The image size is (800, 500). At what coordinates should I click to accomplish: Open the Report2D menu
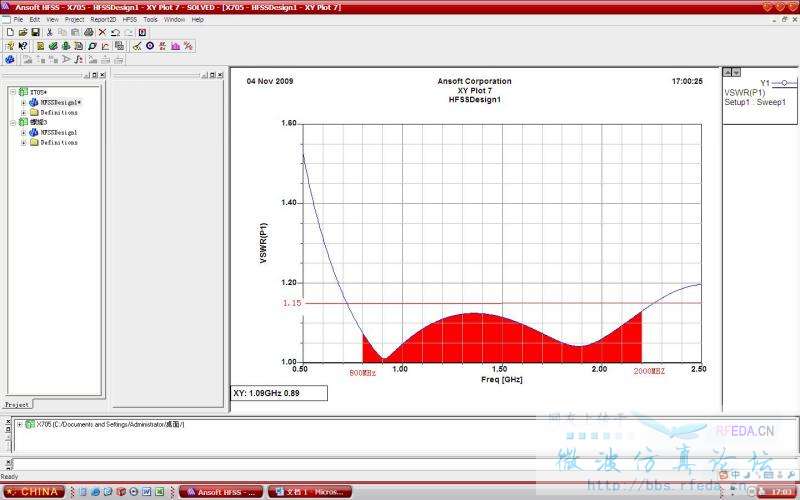tap(103, 19)
